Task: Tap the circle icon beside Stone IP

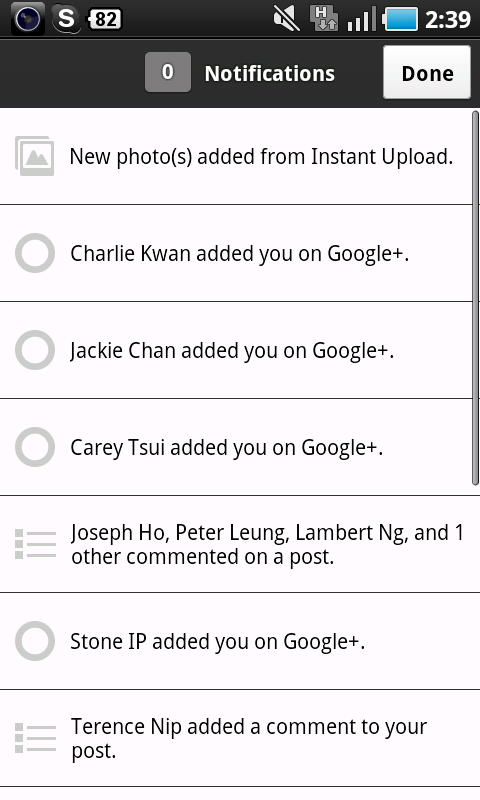Action: pyautogui.click(x=35, y=641)
